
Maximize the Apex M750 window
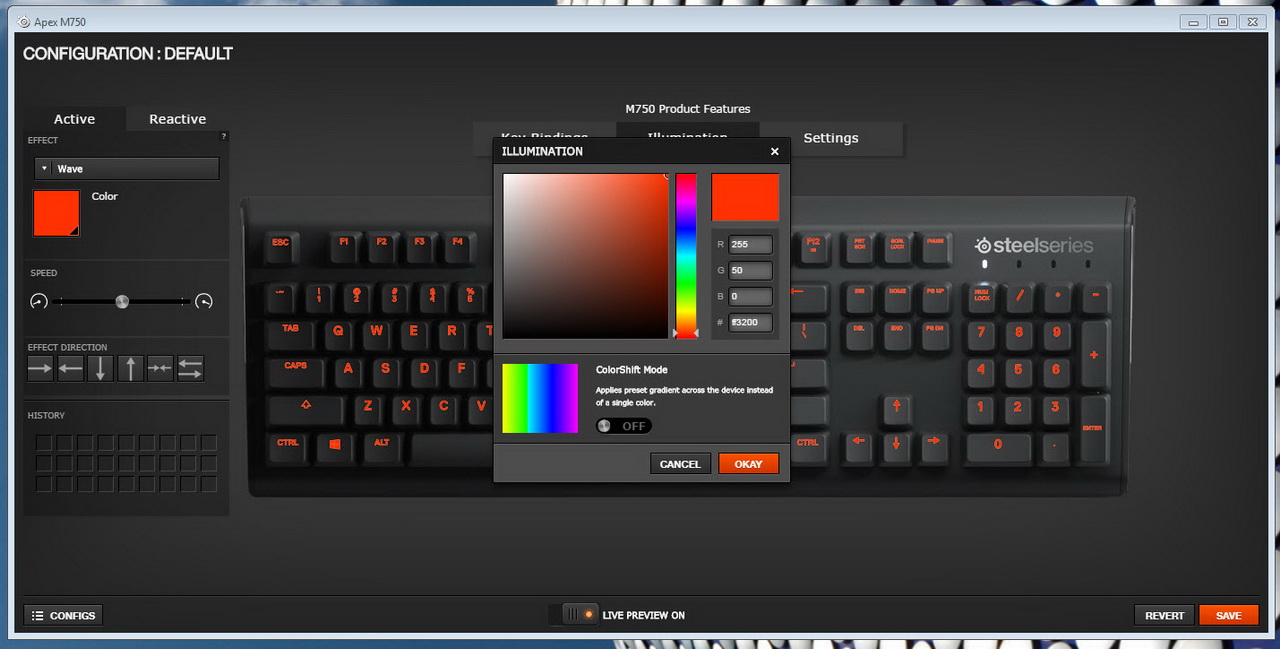(x=1222, y=21)
